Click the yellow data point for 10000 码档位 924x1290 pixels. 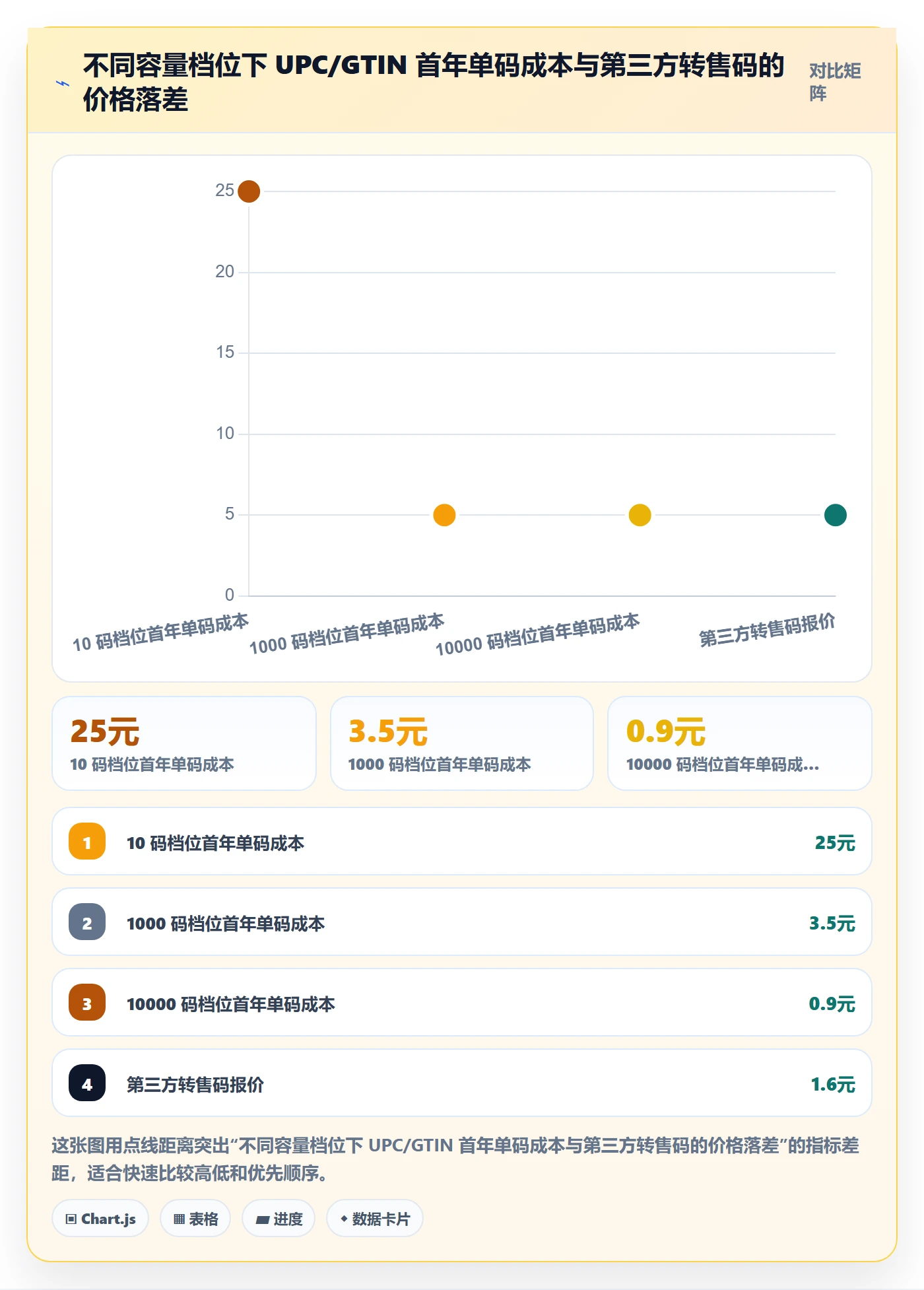click(640, 515)
